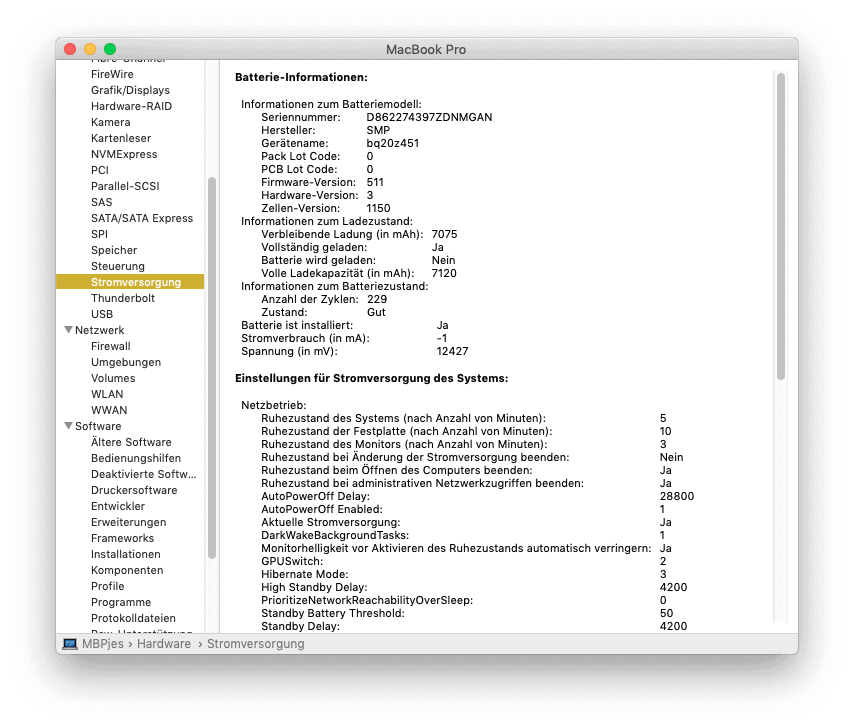The height and width of the screenshot is (728, 854).
Task: Select the Kamera sidebar item
Action: (x=110, y=122)
